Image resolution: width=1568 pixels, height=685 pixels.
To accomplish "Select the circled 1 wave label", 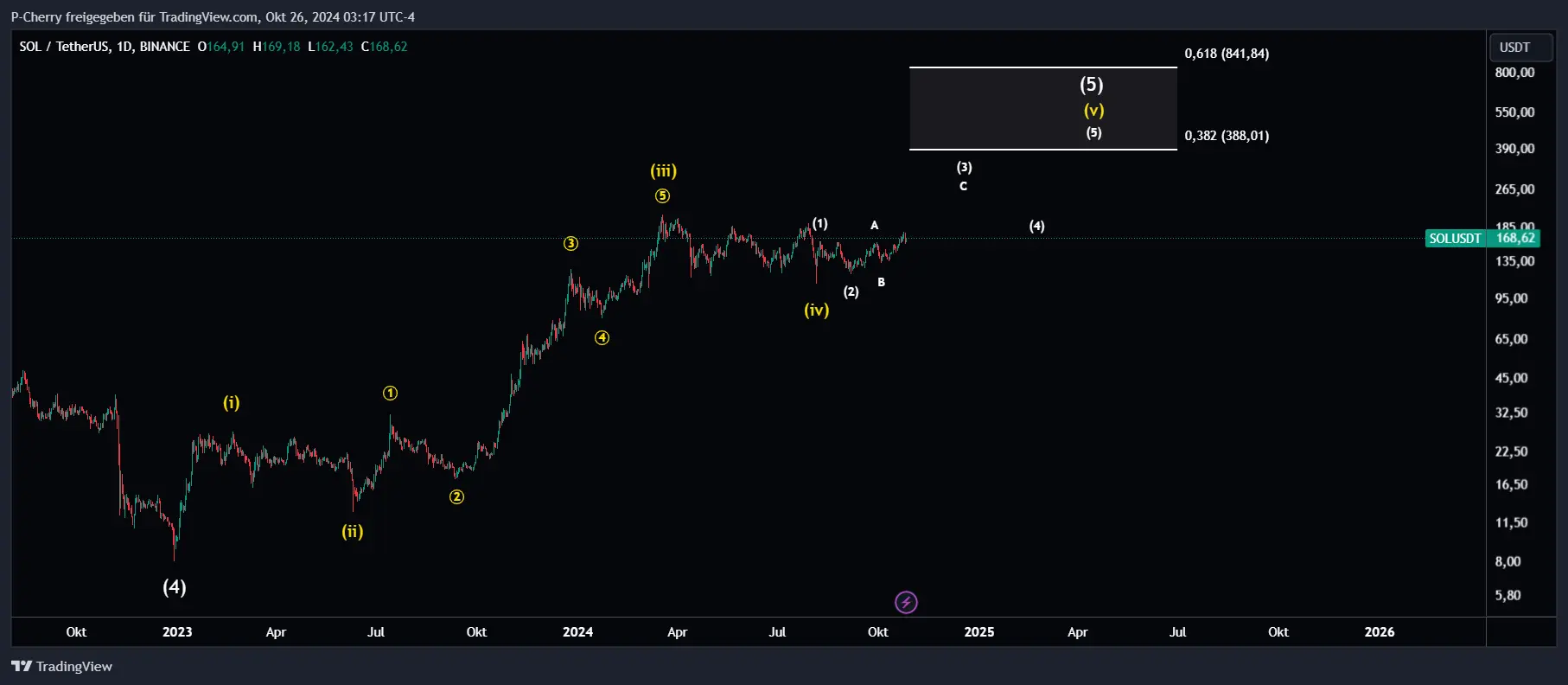I will 390,394.
